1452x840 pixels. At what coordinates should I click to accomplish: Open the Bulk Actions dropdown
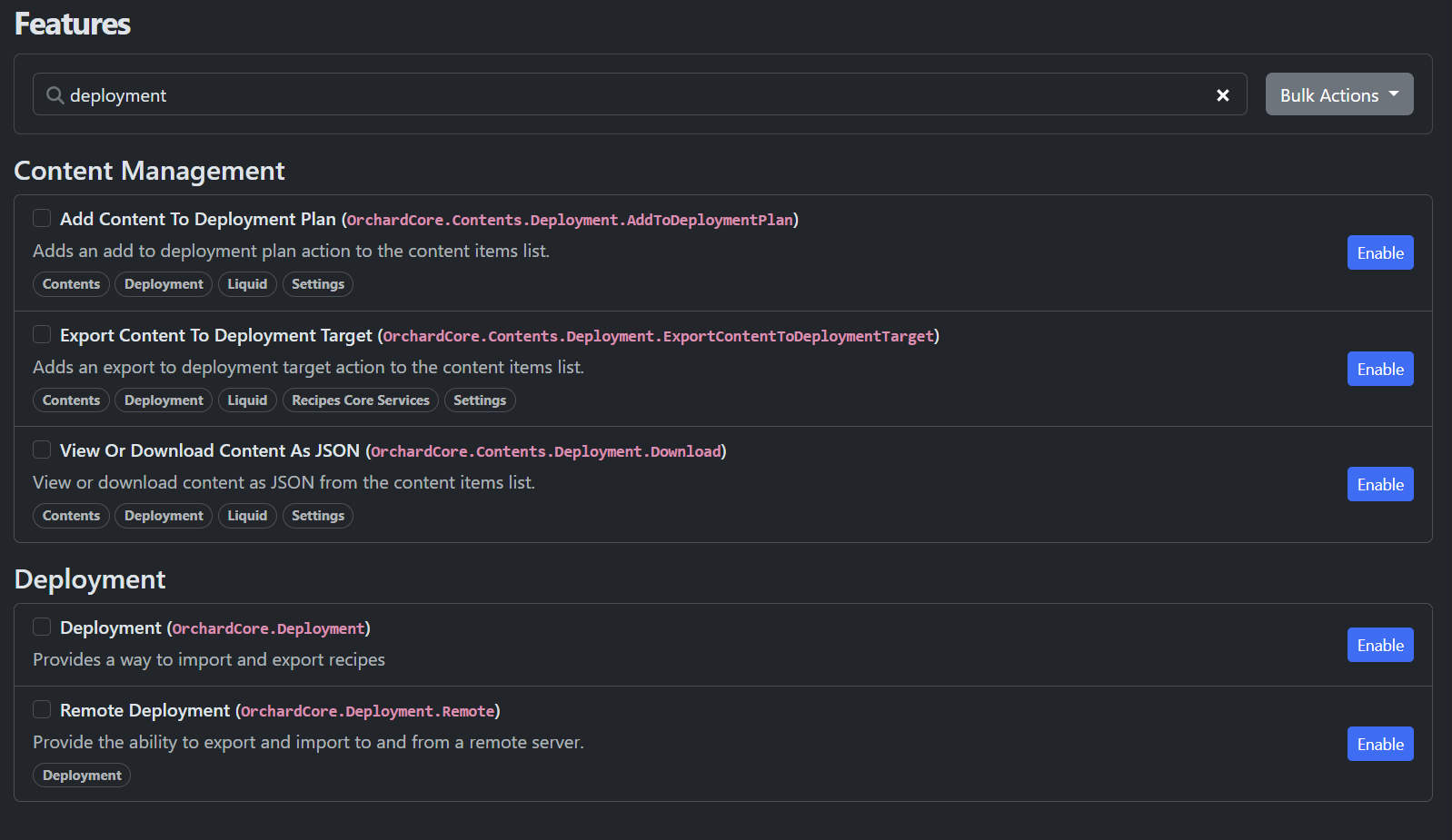click(x=1339, y=94)
